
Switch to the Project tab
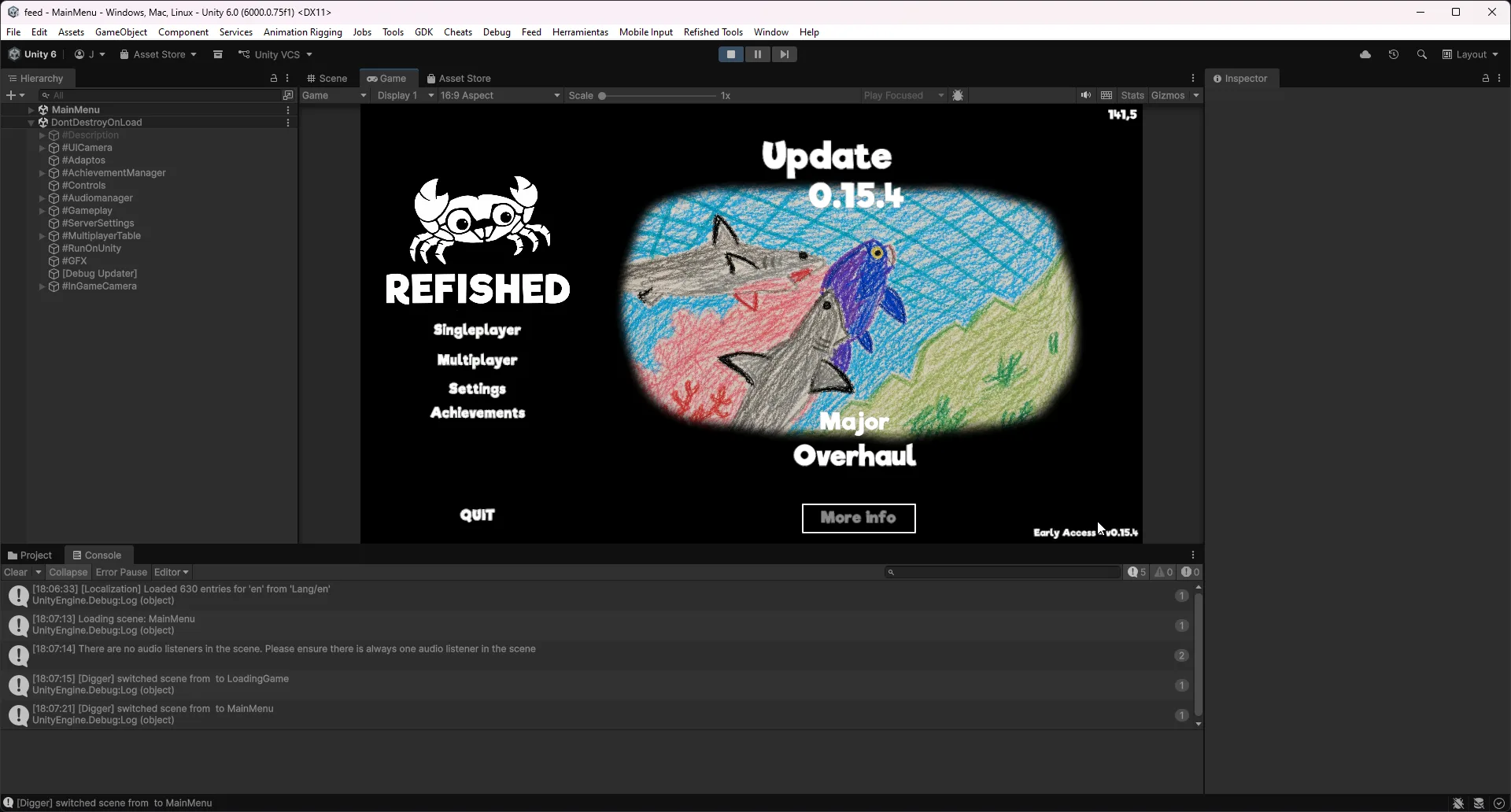[30, 555]
